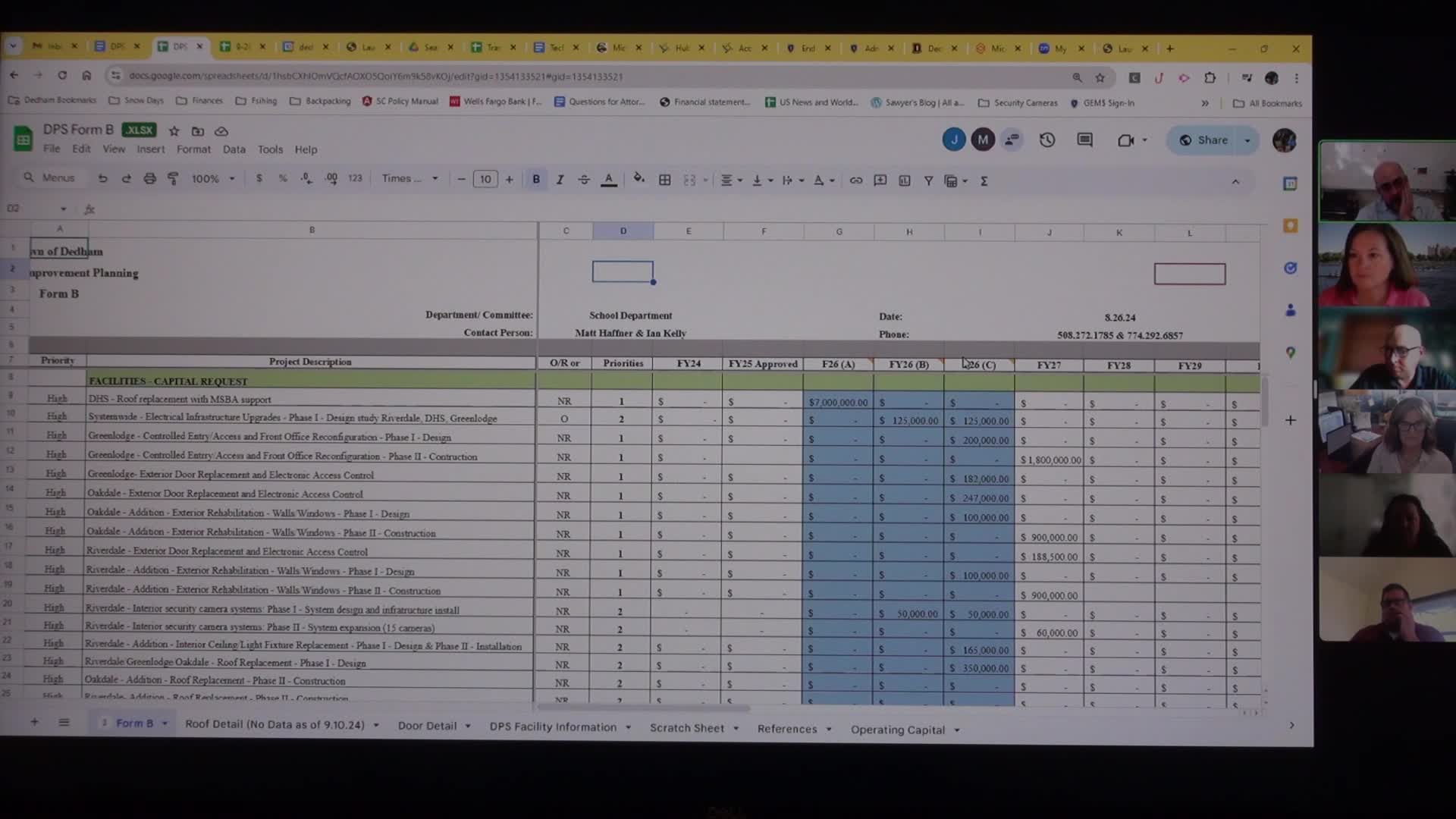Open the Share options dropdown arrow
Viewport: 1456px width, 819px height.
[x=1247, y=140]
